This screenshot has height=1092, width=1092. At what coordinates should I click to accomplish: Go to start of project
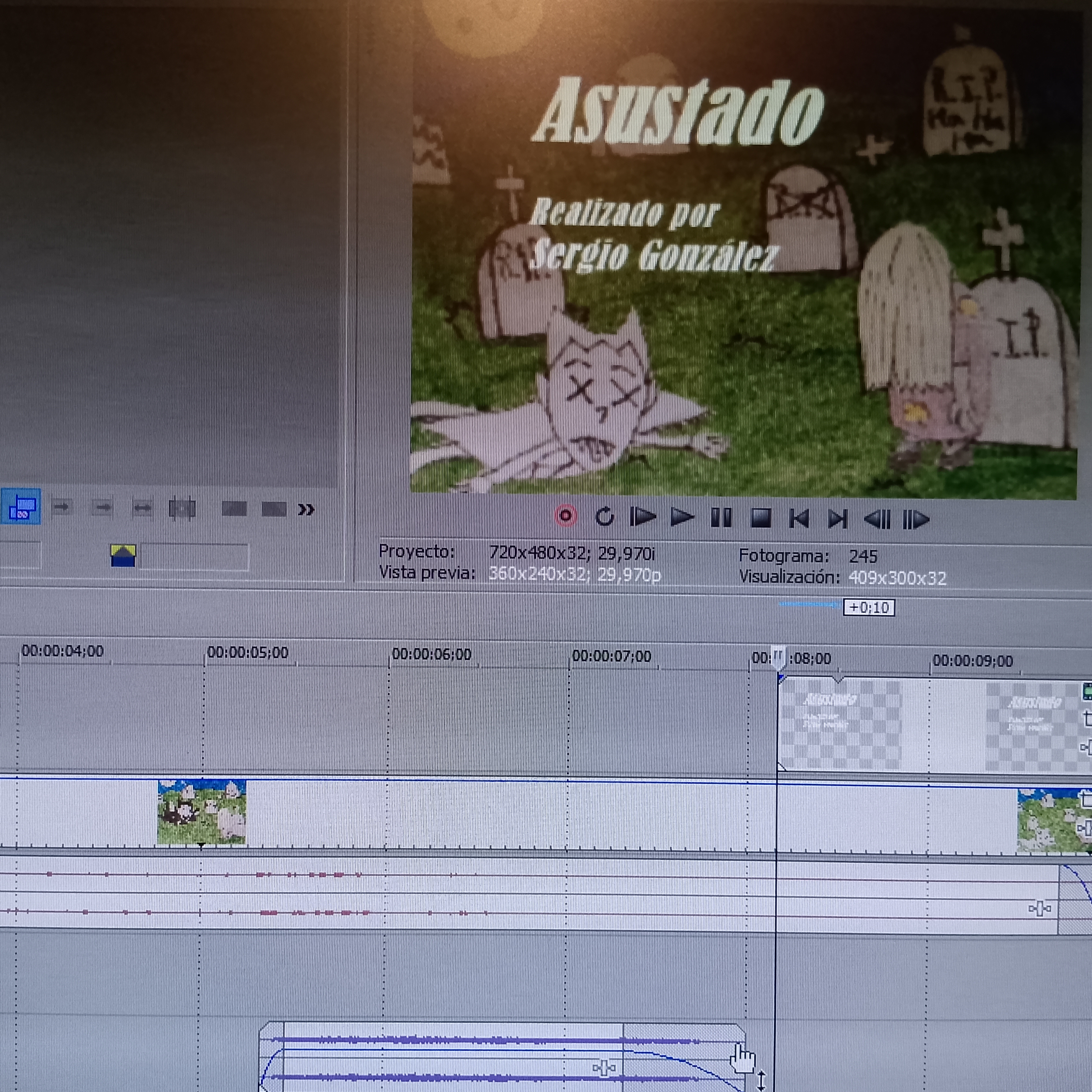click(x=799, y=518)
